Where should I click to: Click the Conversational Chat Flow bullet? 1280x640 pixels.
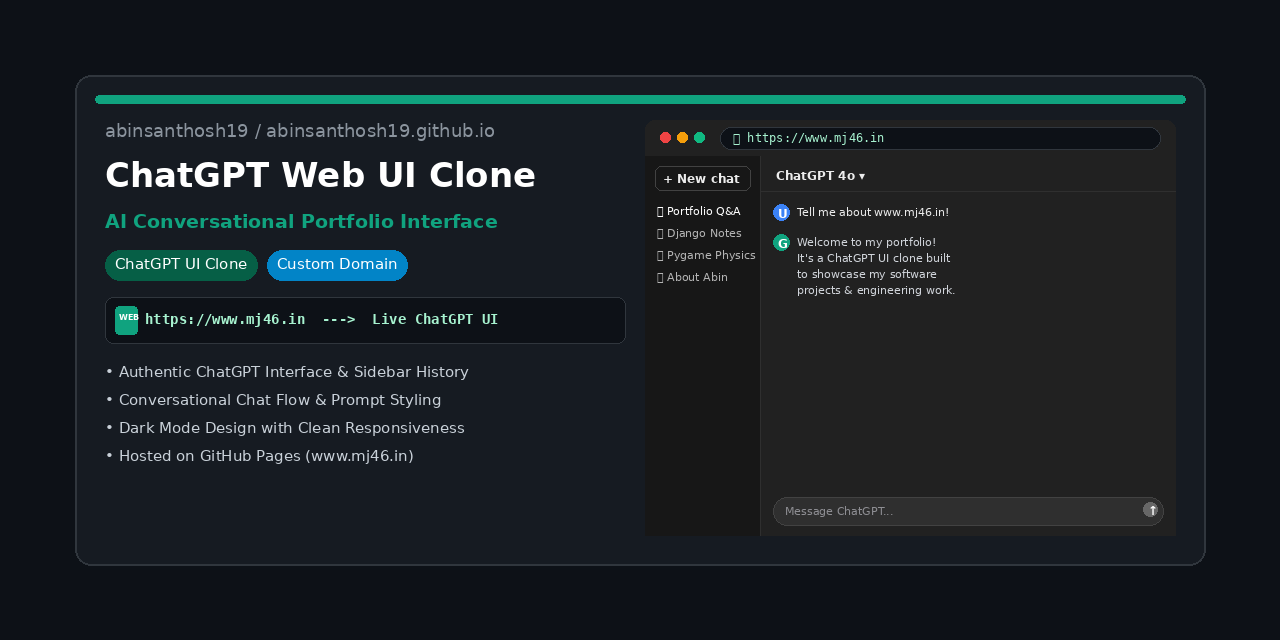click(273, 400)
